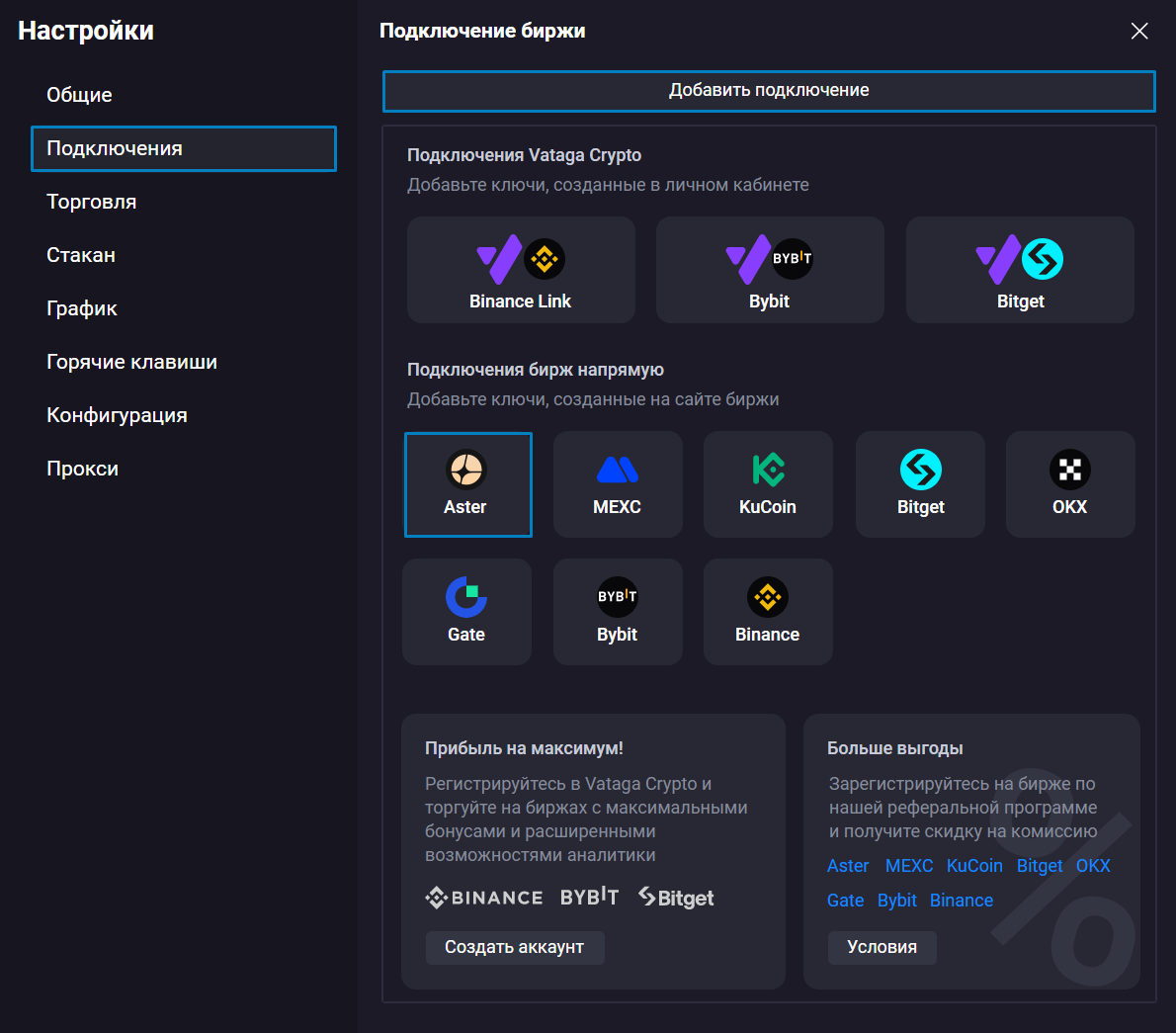Screen dimensions: 1176x1033
Task: Open the Bybit referral link
Action: tap(897, 901)
